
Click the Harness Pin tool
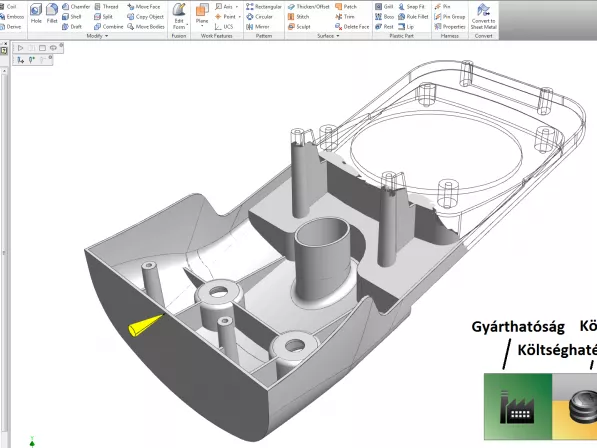442,6
